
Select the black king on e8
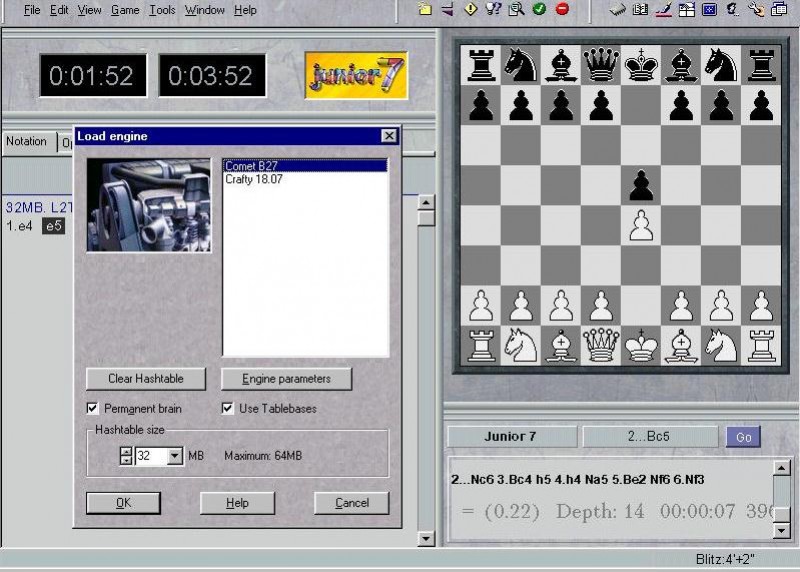point(641,65)
